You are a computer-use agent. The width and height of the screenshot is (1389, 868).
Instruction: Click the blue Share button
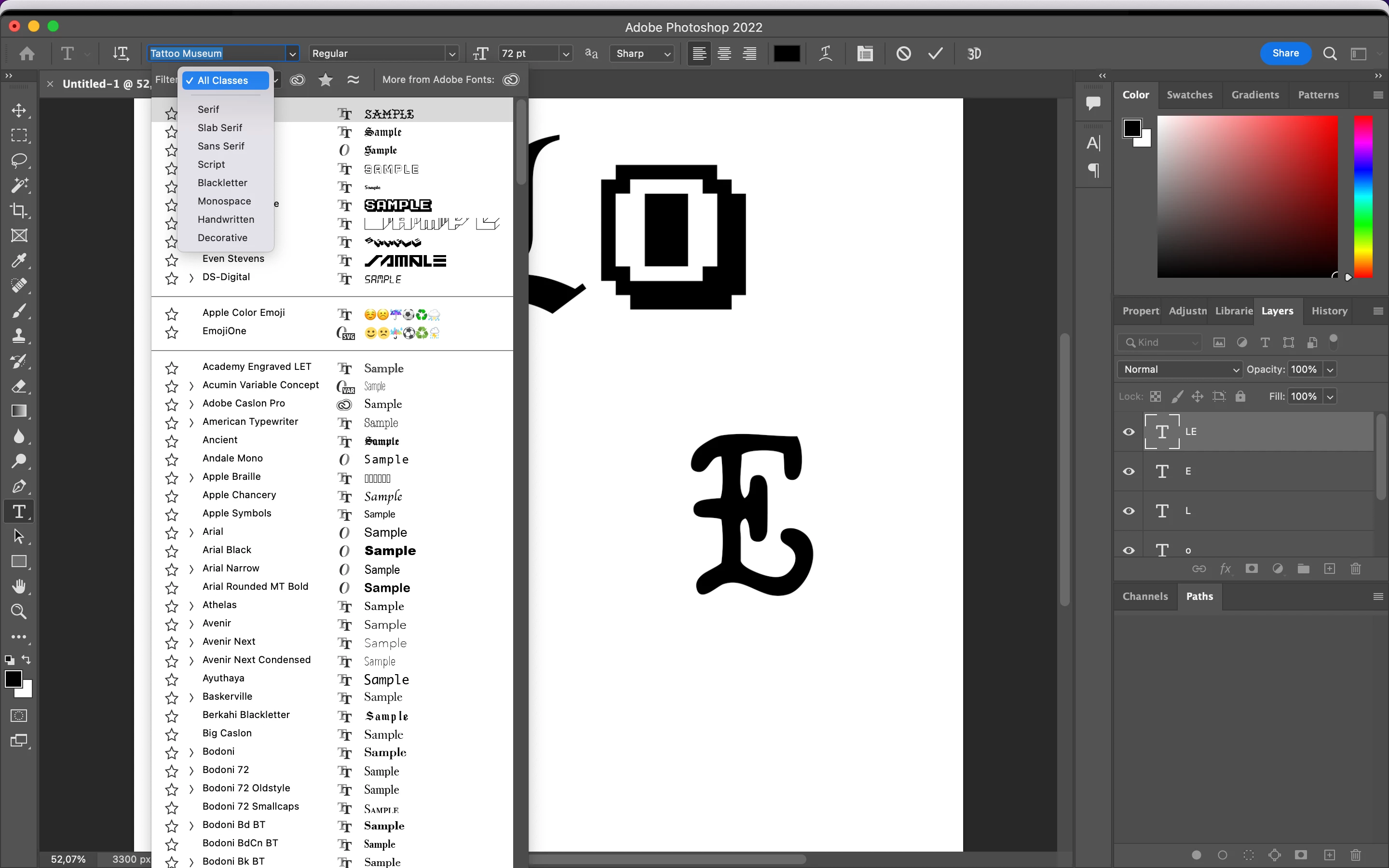pos(1285,54)
